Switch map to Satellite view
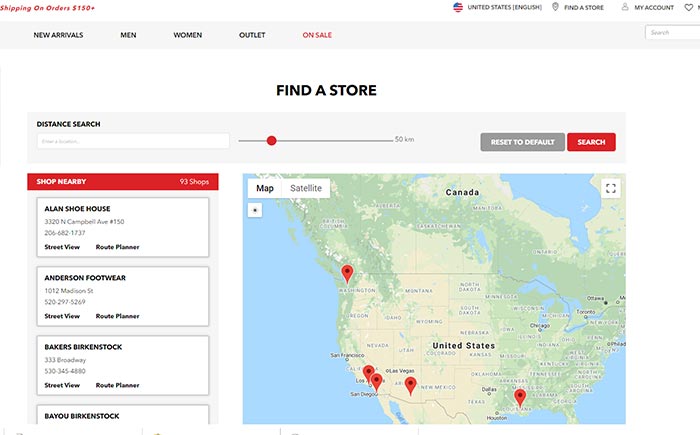 coord(306,188)
